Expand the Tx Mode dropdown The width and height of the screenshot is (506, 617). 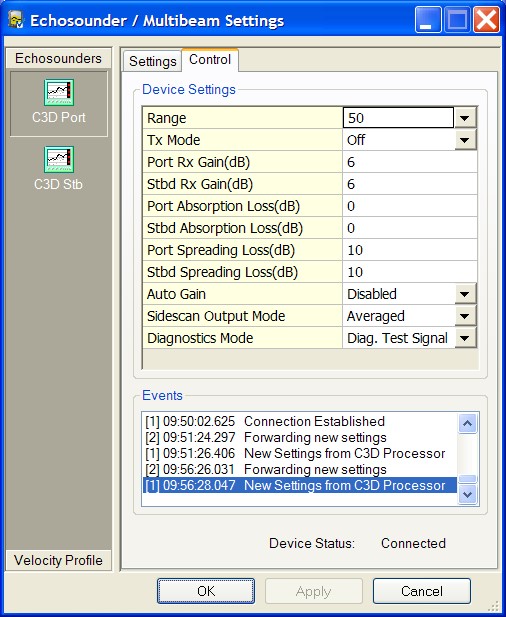(x=465, y=140)
